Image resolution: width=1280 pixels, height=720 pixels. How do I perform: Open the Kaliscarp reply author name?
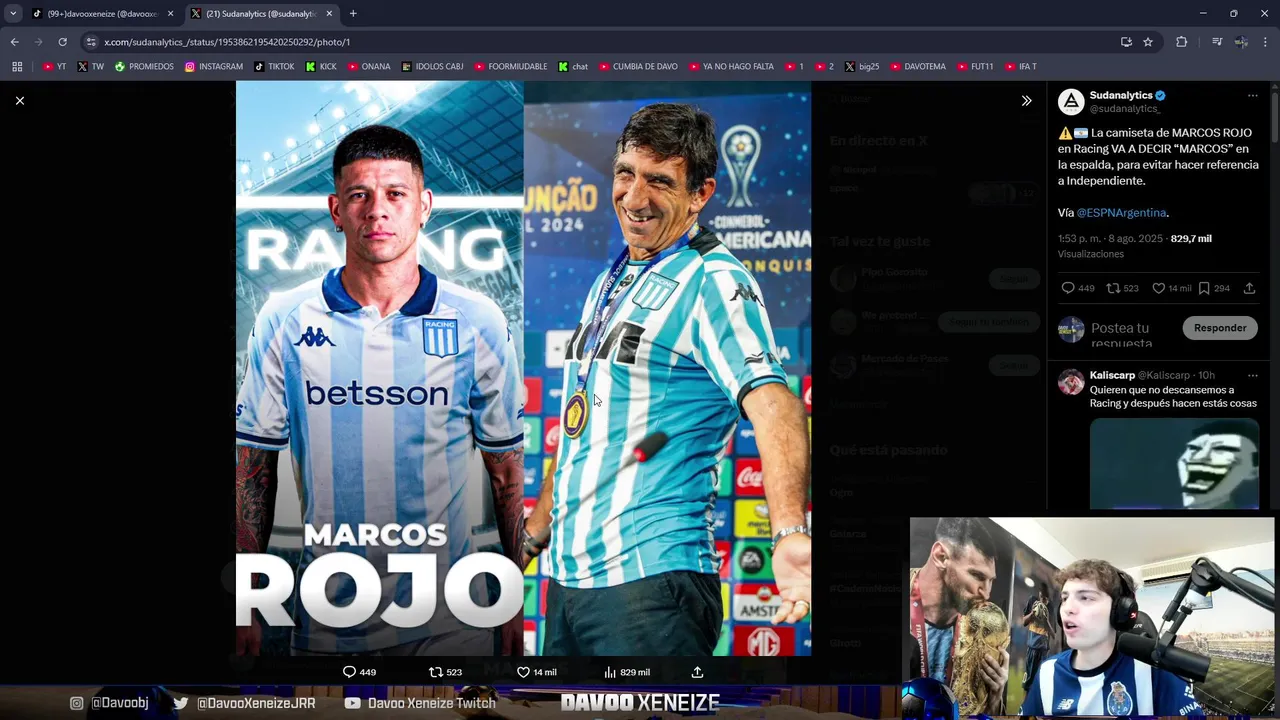(x=1112, y=375)
